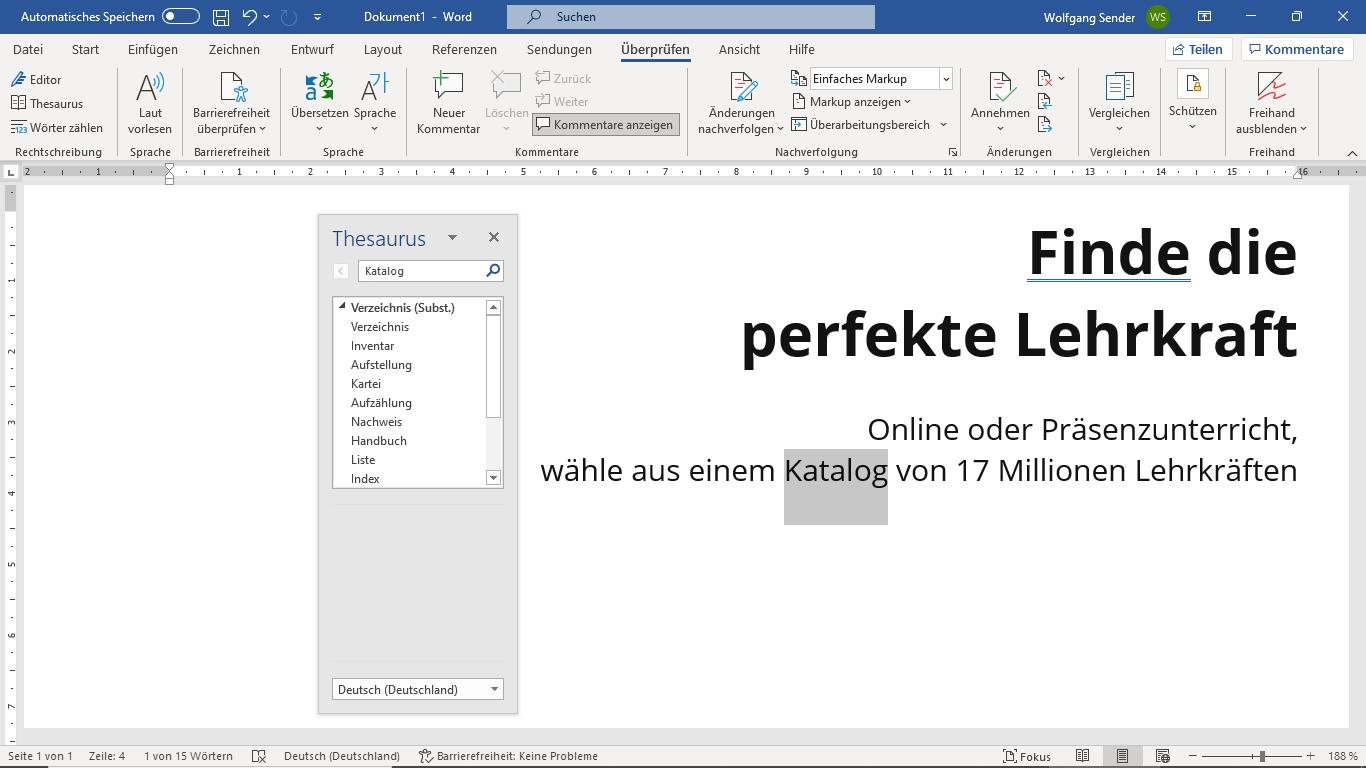
Task: Click the thesaurus search magnifier icon
Action: click(492, 271)
